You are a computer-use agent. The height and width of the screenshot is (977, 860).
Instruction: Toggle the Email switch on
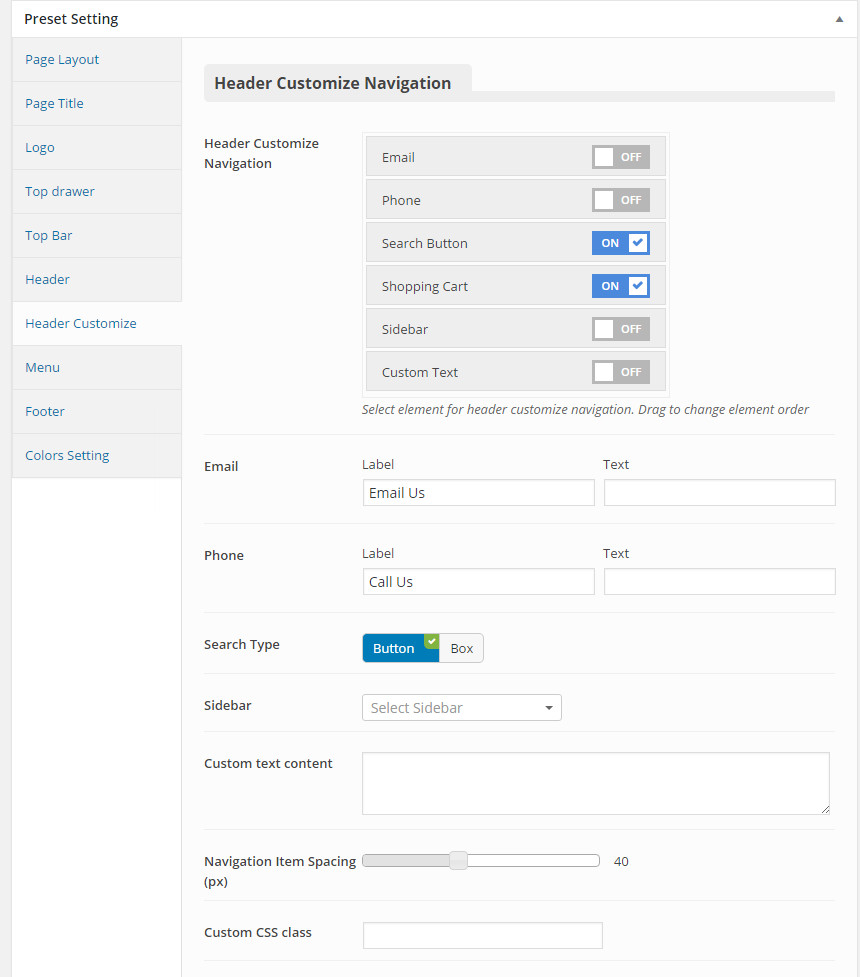click(621, 157)
